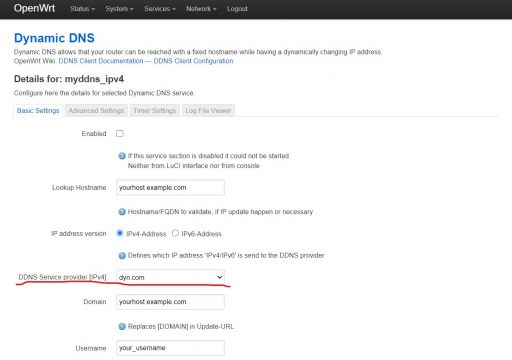This screenshot has width=512, height=360.
Task: Expand the Network menu
Action: (201, 9)
